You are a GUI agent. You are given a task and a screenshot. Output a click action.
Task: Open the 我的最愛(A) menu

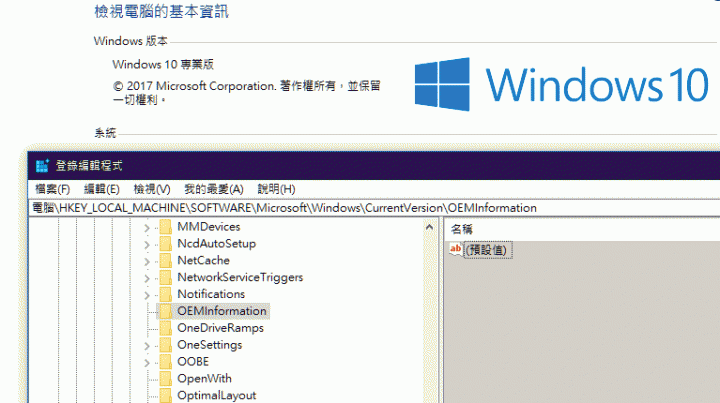tap(214, 189)
